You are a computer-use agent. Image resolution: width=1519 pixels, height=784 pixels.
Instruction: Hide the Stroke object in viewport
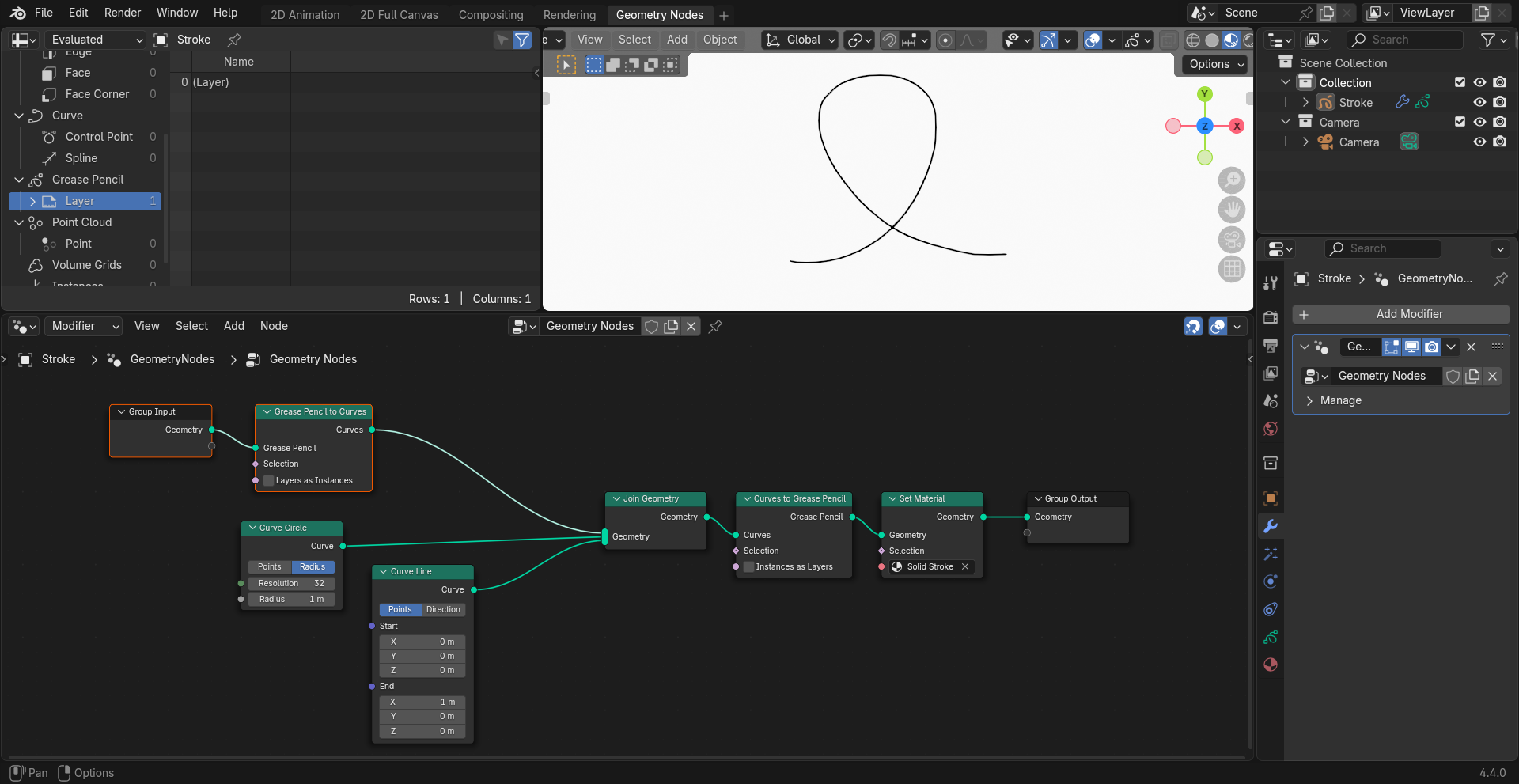click(1479, 102)
